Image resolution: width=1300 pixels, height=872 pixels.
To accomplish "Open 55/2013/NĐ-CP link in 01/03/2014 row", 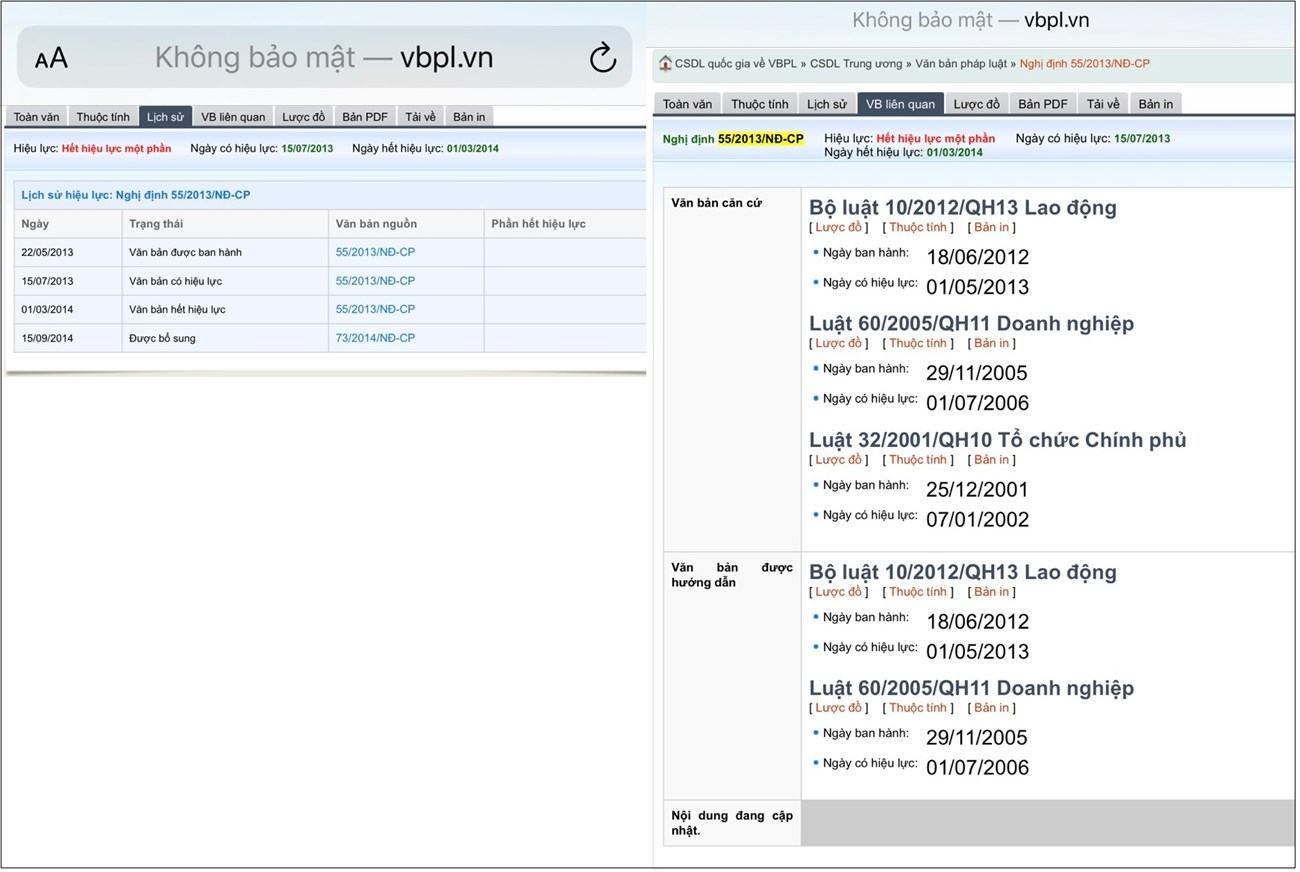I will pos(375,309).
